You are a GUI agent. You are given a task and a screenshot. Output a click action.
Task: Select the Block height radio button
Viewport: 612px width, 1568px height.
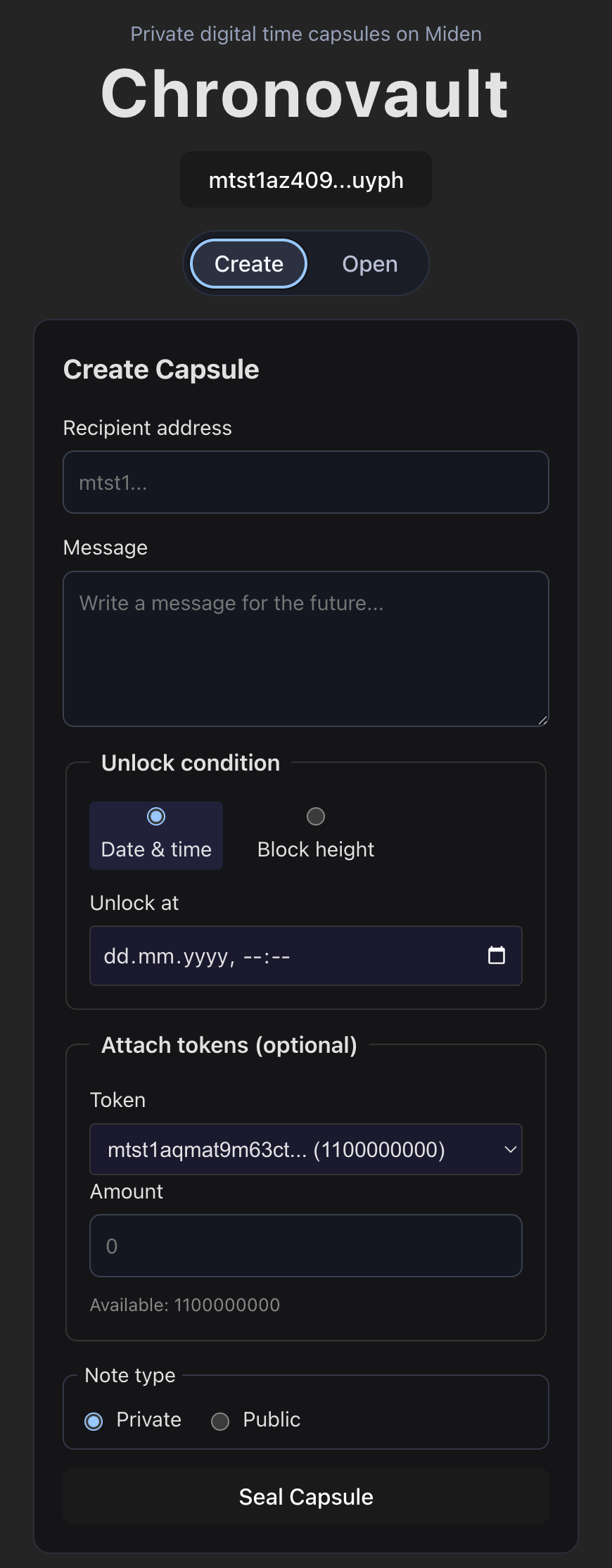point(316,816)
